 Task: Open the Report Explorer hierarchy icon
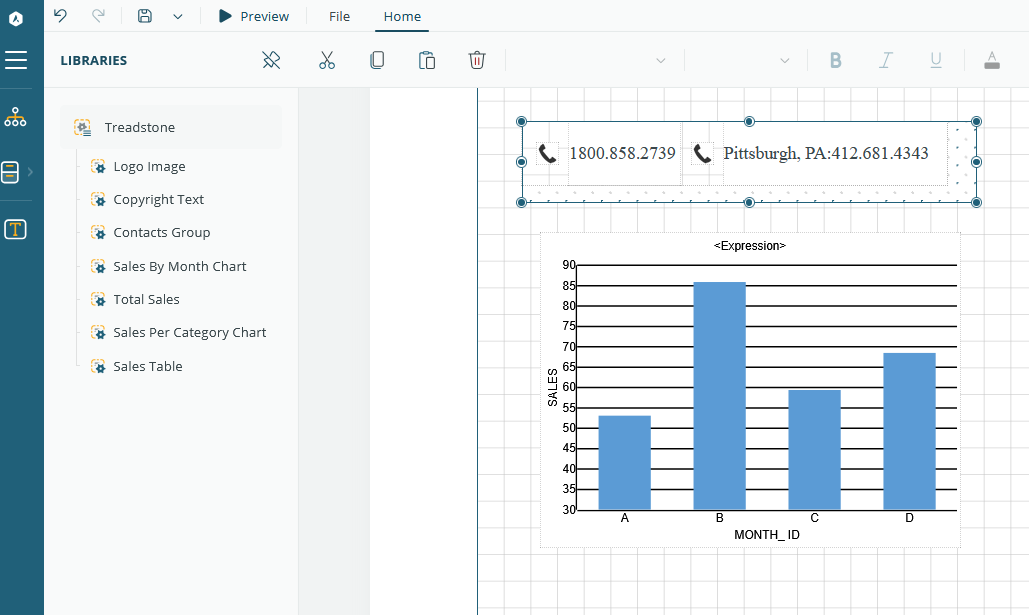click(x=16, y=117)
